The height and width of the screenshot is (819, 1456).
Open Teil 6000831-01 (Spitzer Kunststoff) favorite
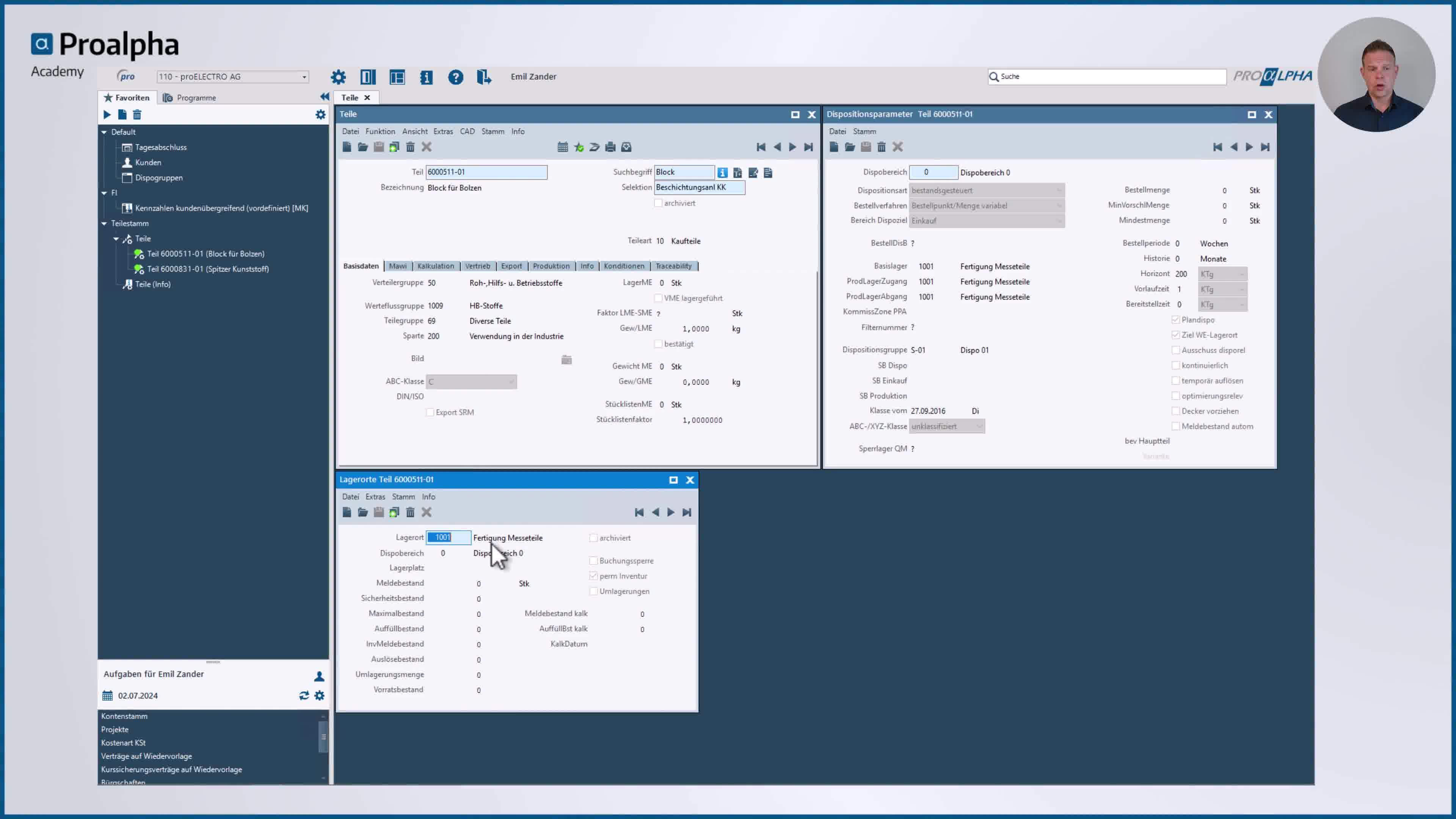click(x=207, y=269)
